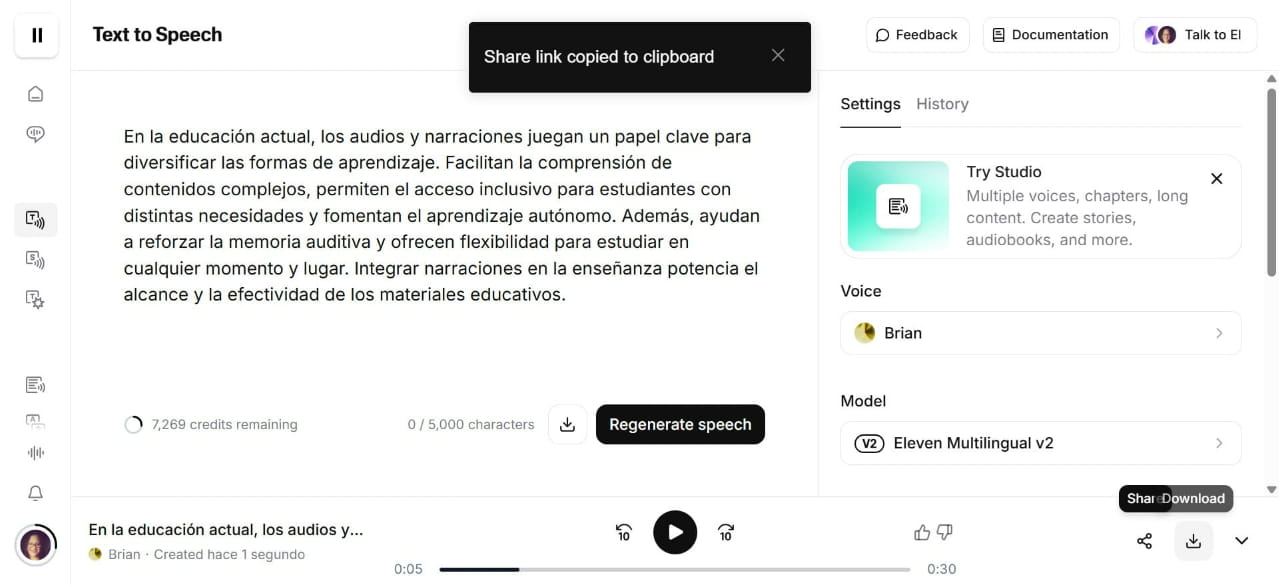Switch to the History tab
This screenshot has height=585, width=1280.
tap(941, 104)
